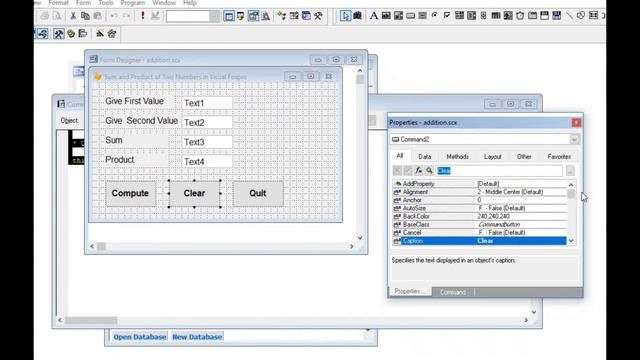Viewport: 640px width, 360px height.
Task: Open the Help menu
Action: 189,3
